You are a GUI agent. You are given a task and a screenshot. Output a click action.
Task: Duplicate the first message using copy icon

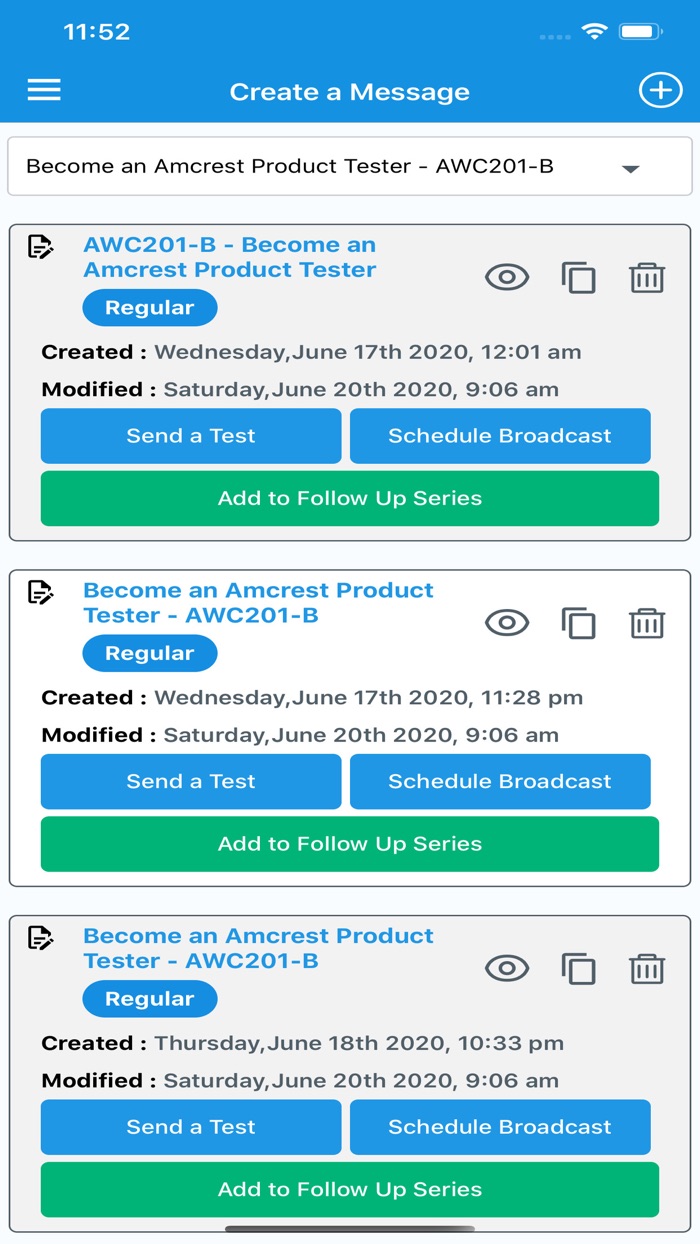(578, 277)
